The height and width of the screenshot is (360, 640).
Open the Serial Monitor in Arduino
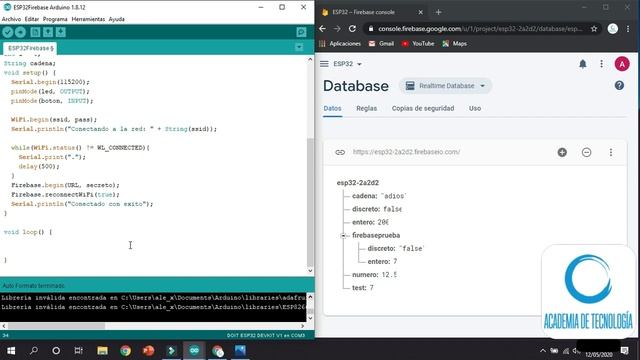point(301,32)
